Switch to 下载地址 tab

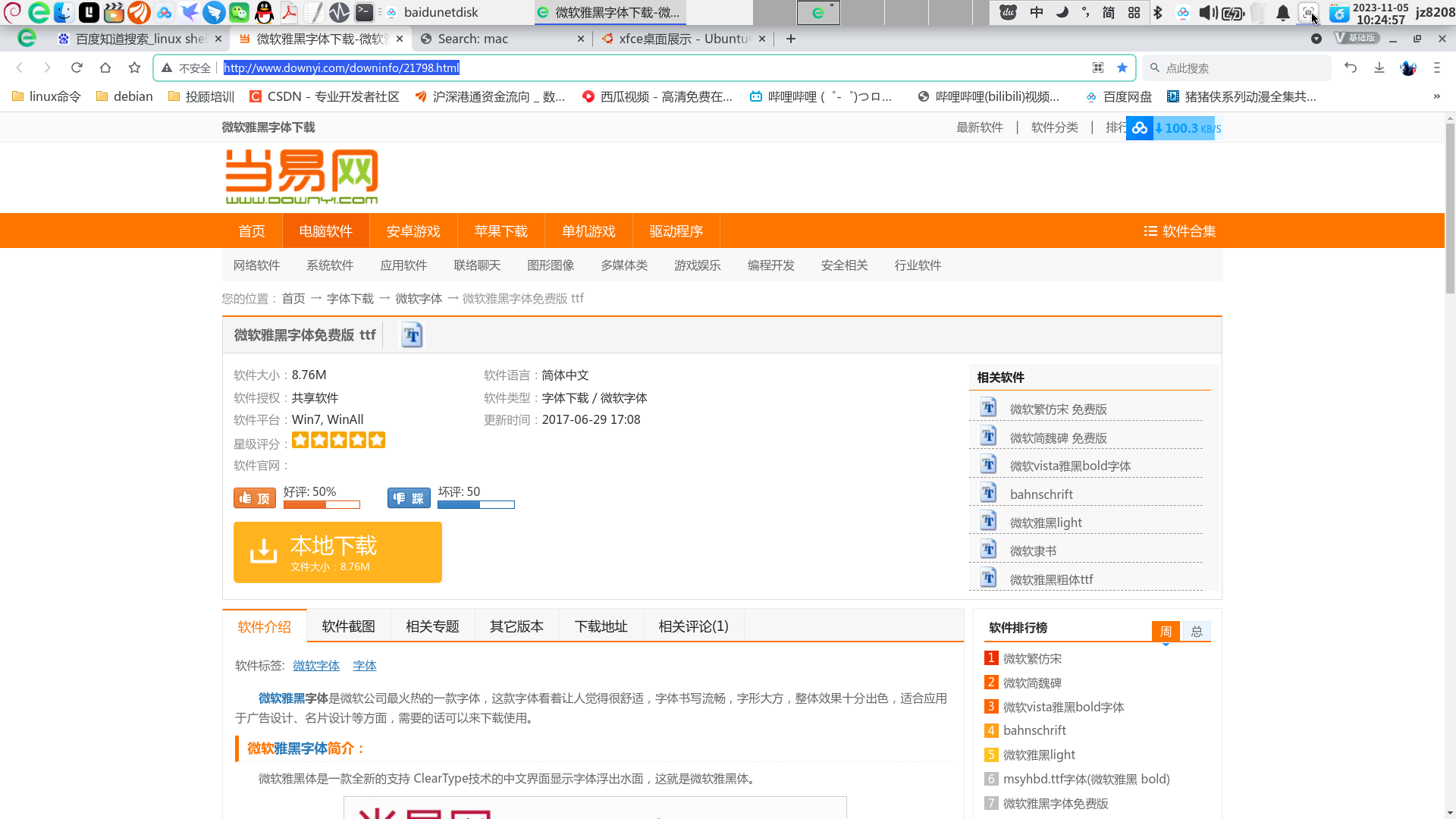(x=601, y=626)
